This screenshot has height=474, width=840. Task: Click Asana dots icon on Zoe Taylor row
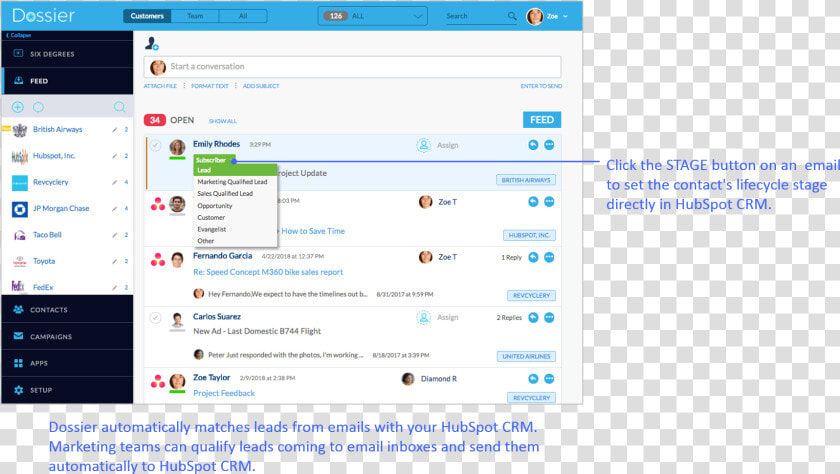(x=158, y=381)
